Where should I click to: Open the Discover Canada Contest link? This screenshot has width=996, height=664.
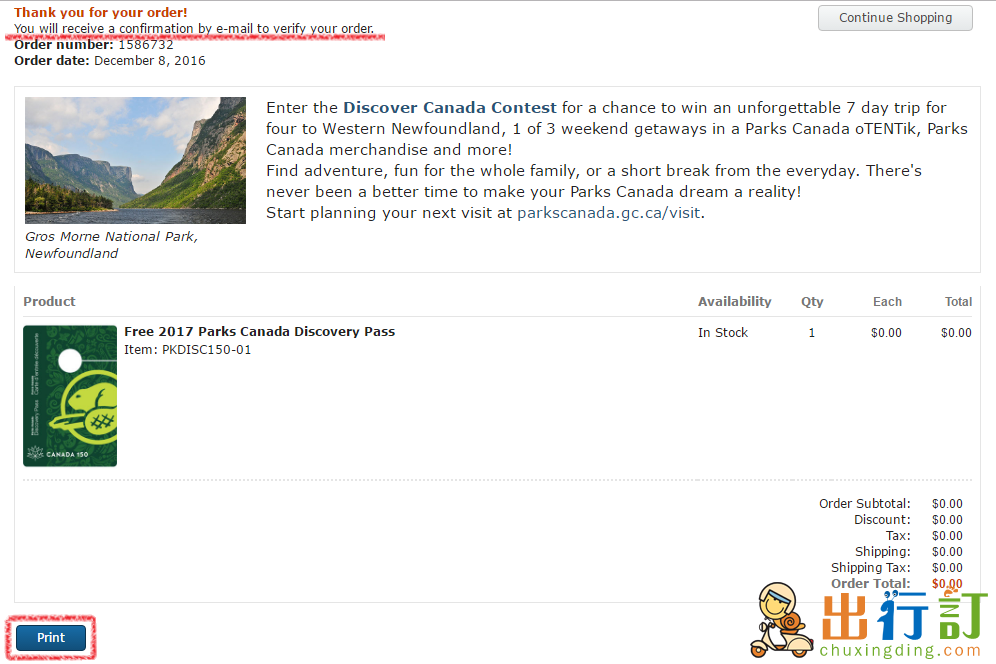point(450,107)
